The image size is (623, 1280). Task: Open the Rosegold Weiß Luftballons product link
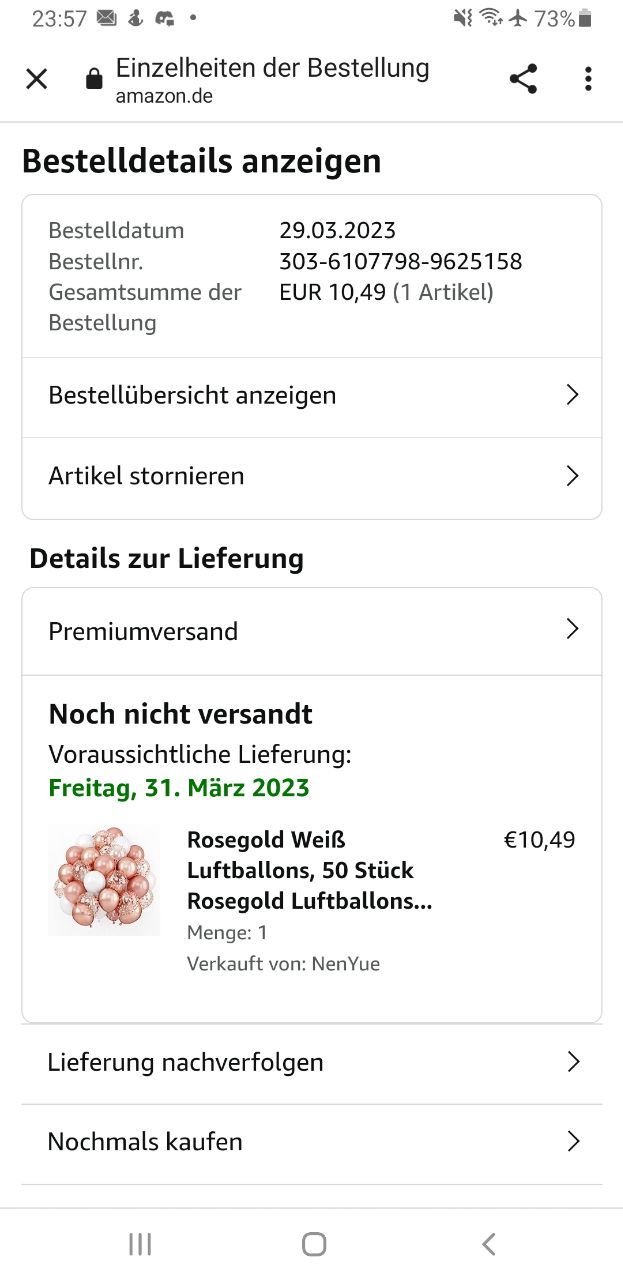click(309, 870)
